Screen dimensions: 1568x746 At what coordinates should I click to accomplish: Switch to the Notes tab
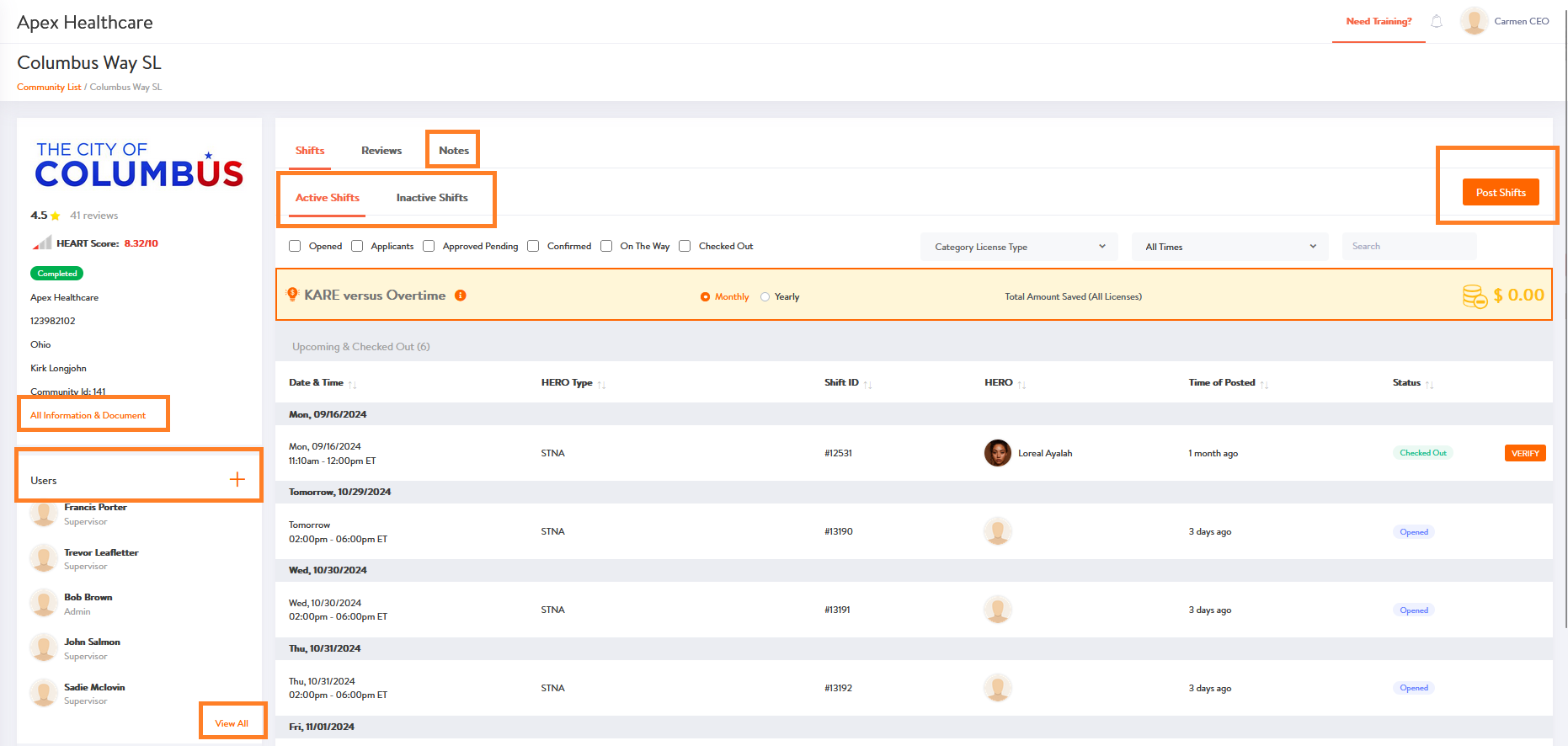[454, 151]
